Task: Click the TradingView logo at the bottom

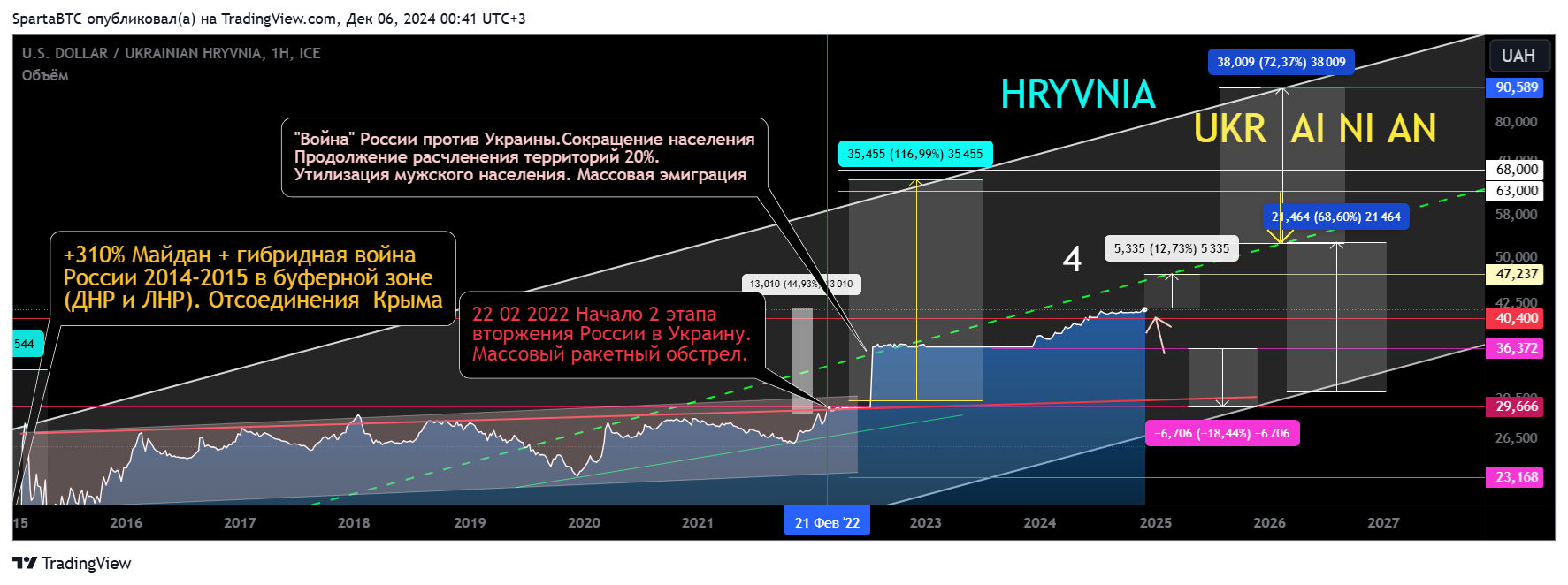Action: click(72, 563)
